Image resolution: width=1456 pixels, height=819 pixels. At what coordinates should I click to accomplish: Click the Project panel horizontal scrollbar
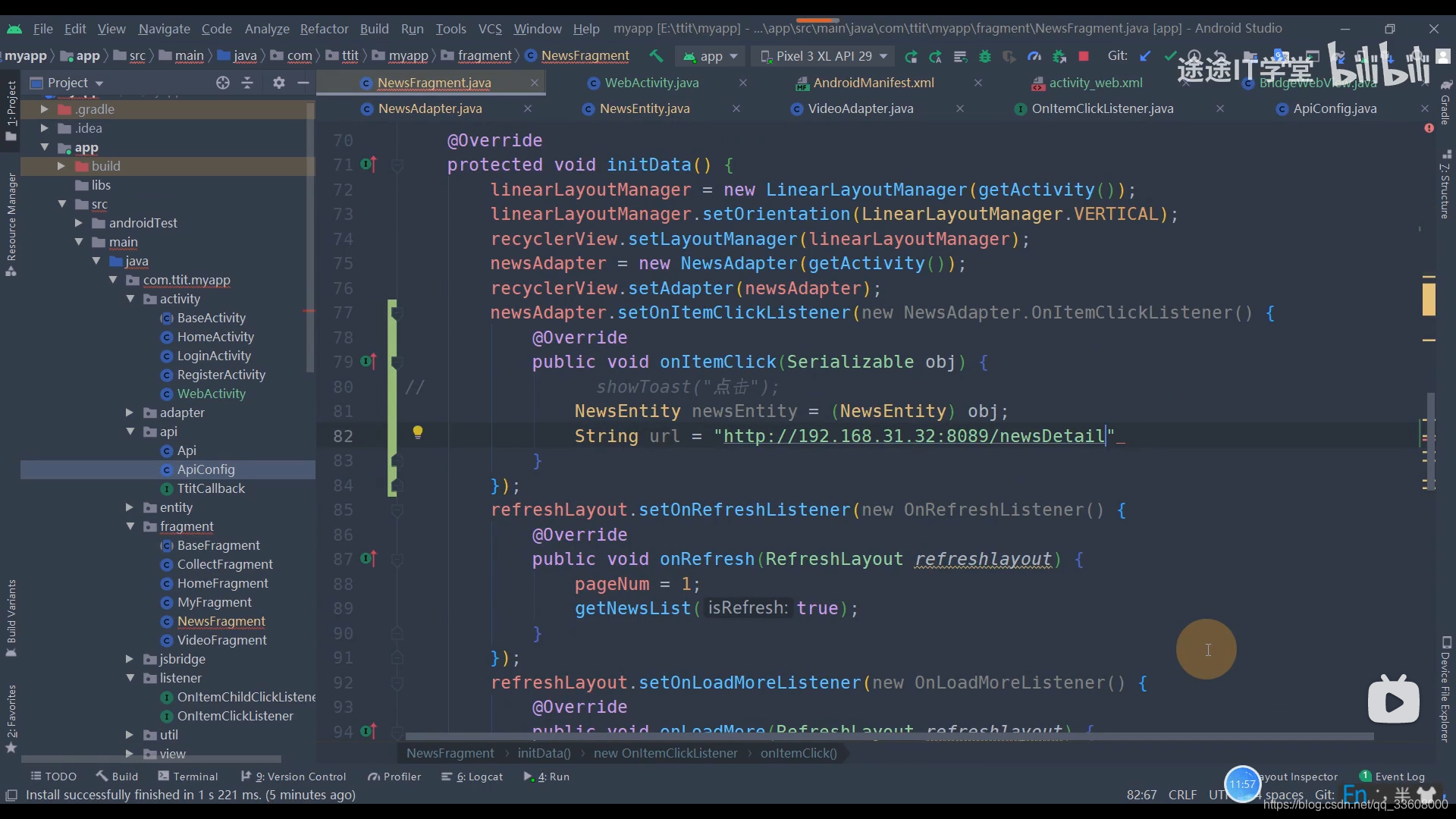click(151, 758)
